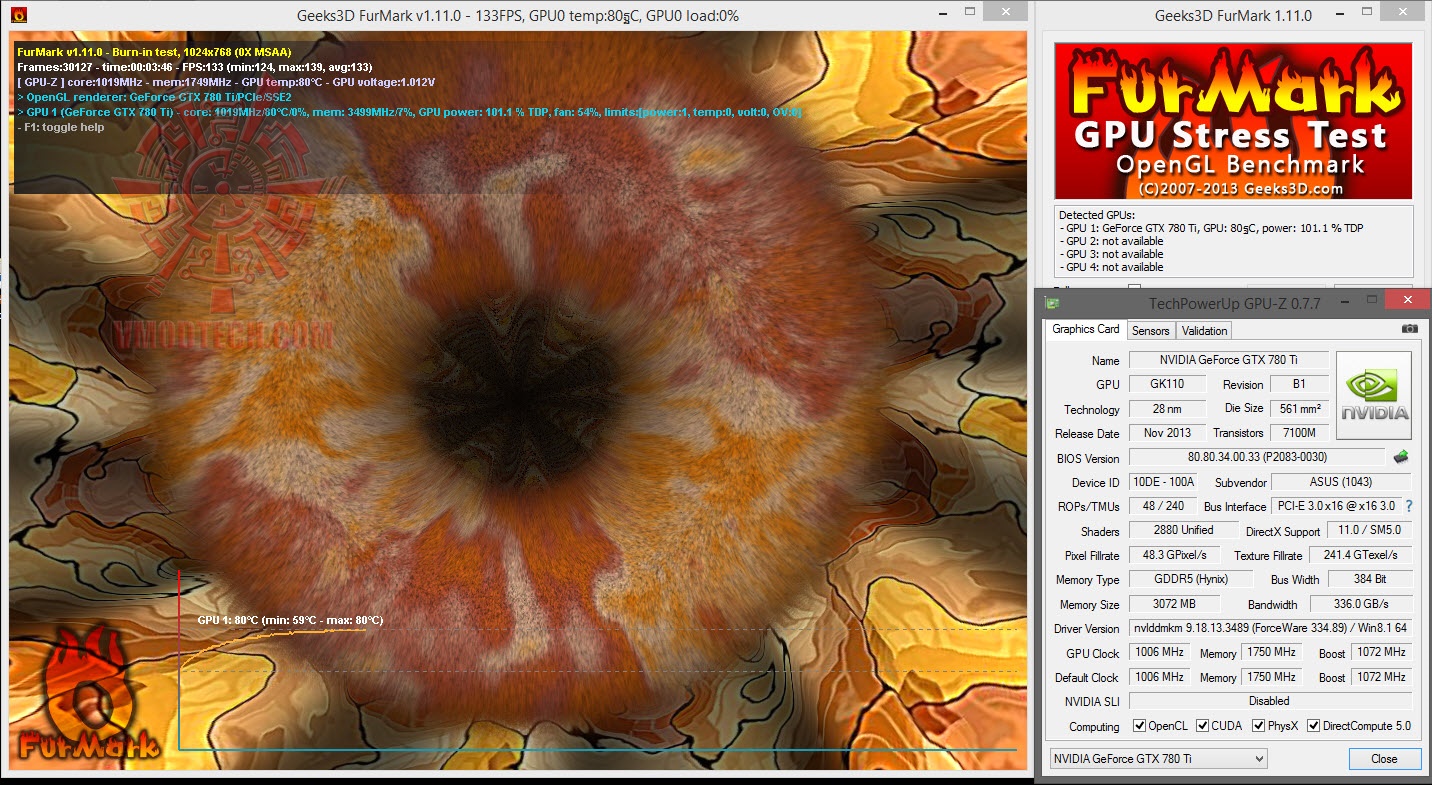Screen dimensions: 1432x785
Task: Click the NVIDIA logo in GPU-Z
Action: (1374, 395)
